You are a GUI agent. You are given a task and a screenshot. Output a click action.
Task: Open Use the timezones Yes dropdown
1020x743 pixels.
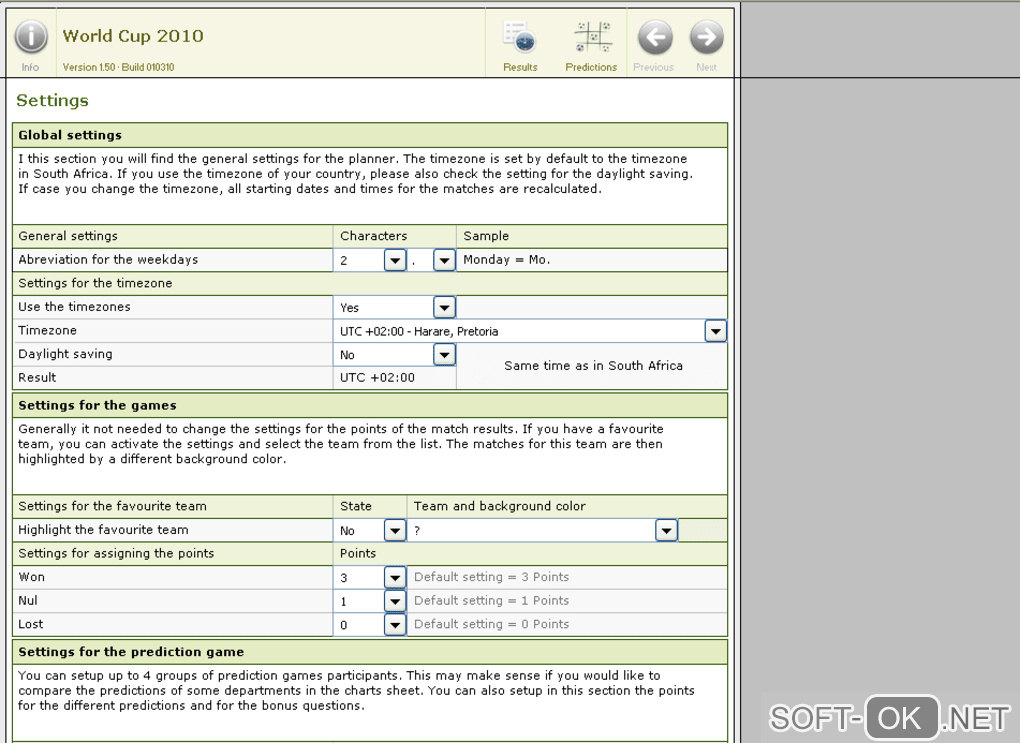click(444, 307)
